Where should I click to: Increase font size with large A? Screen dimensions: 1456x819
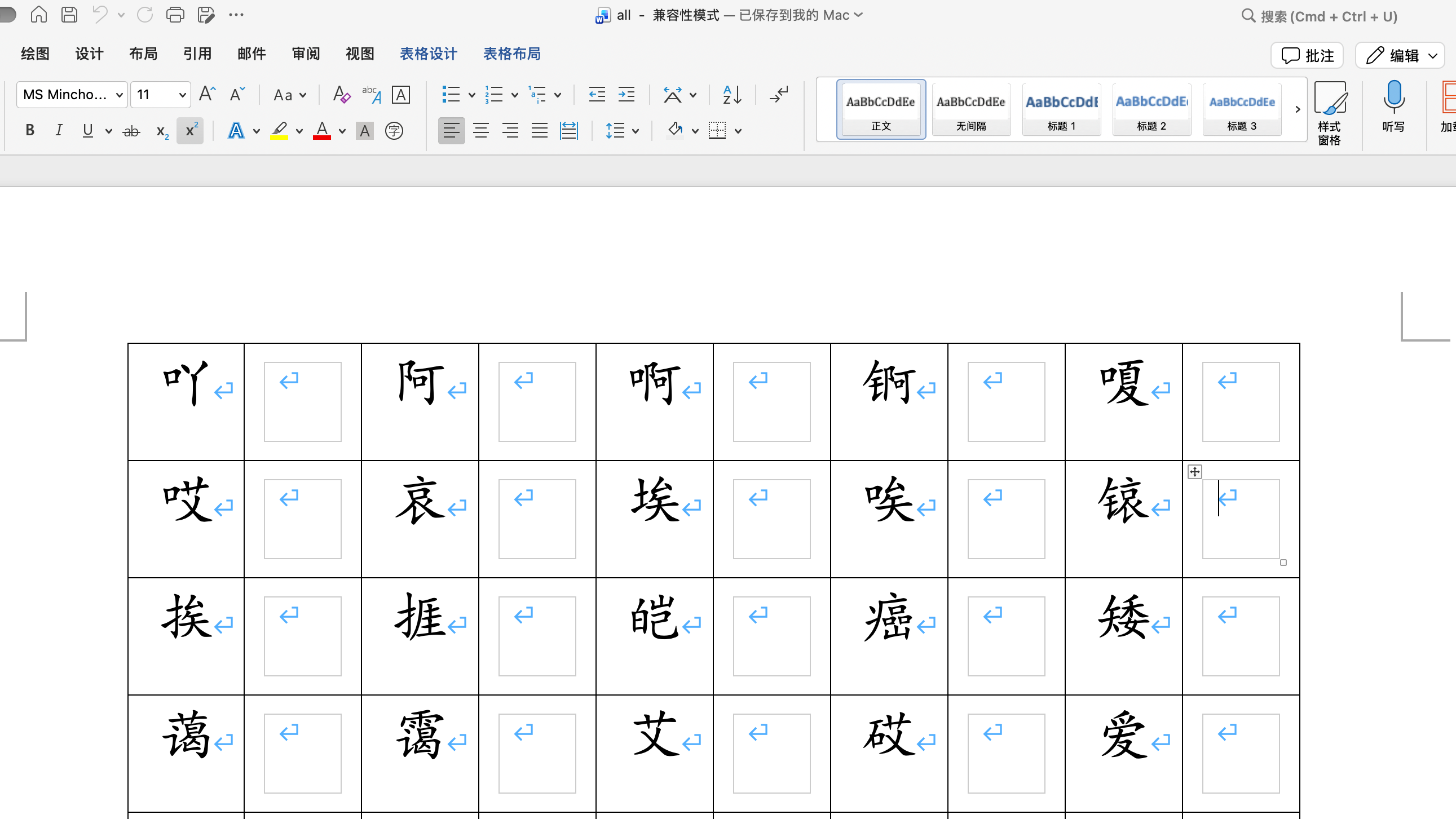[208, 94]
